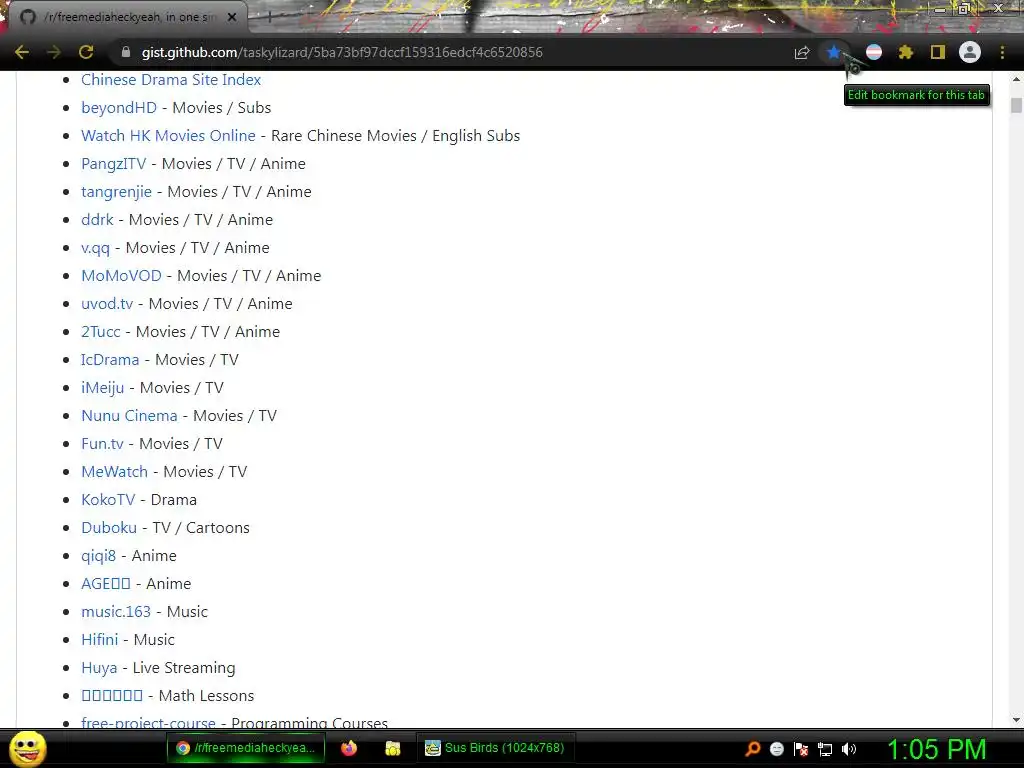This screenshot has height=768, width=1024.
Task: Click the page vertical scrollbar thumb
Action: point(1016,105)
